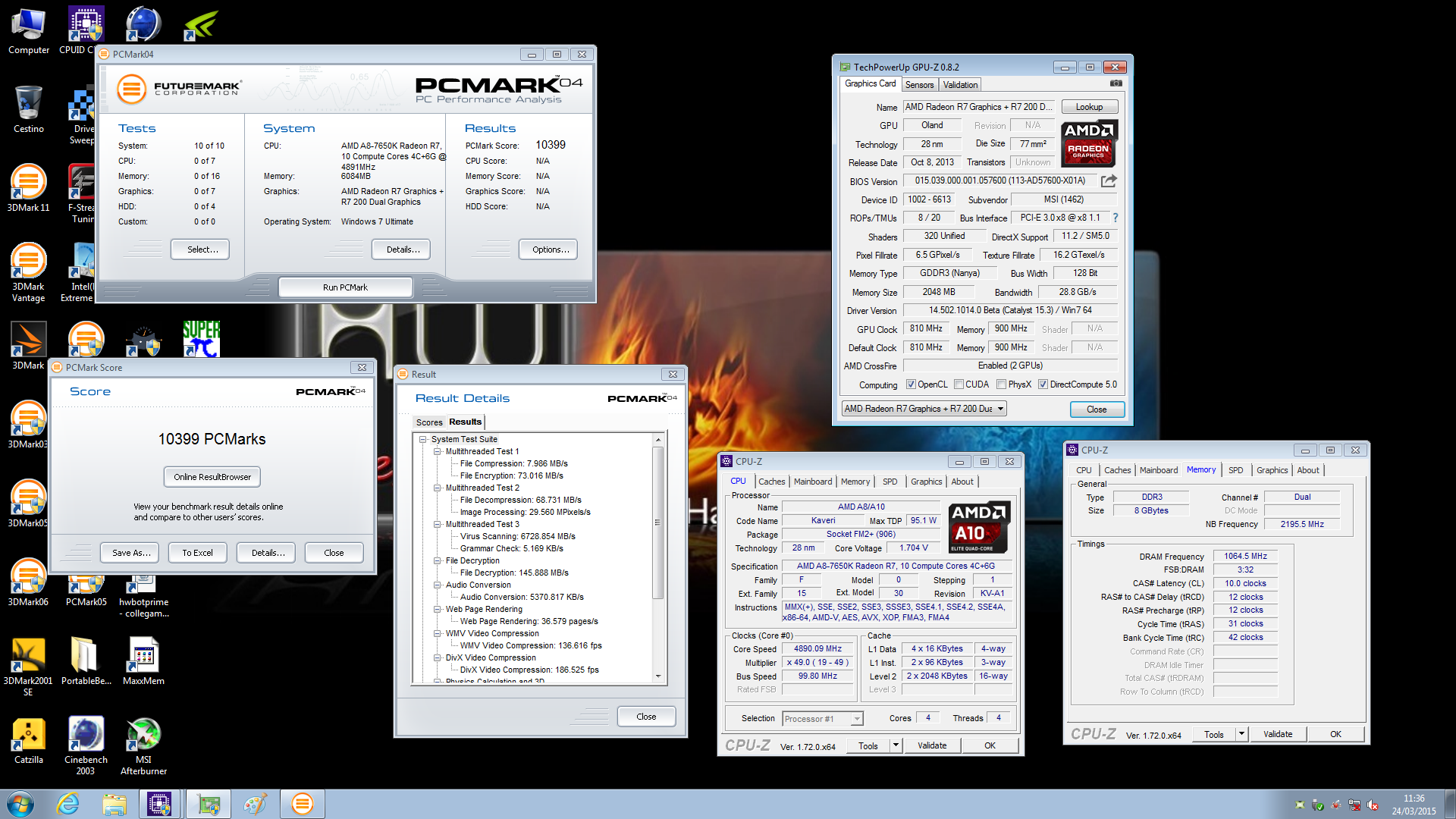
Task: Launch the 3DMark 11 desktop shortcut
Action: [x=28, y=187]
